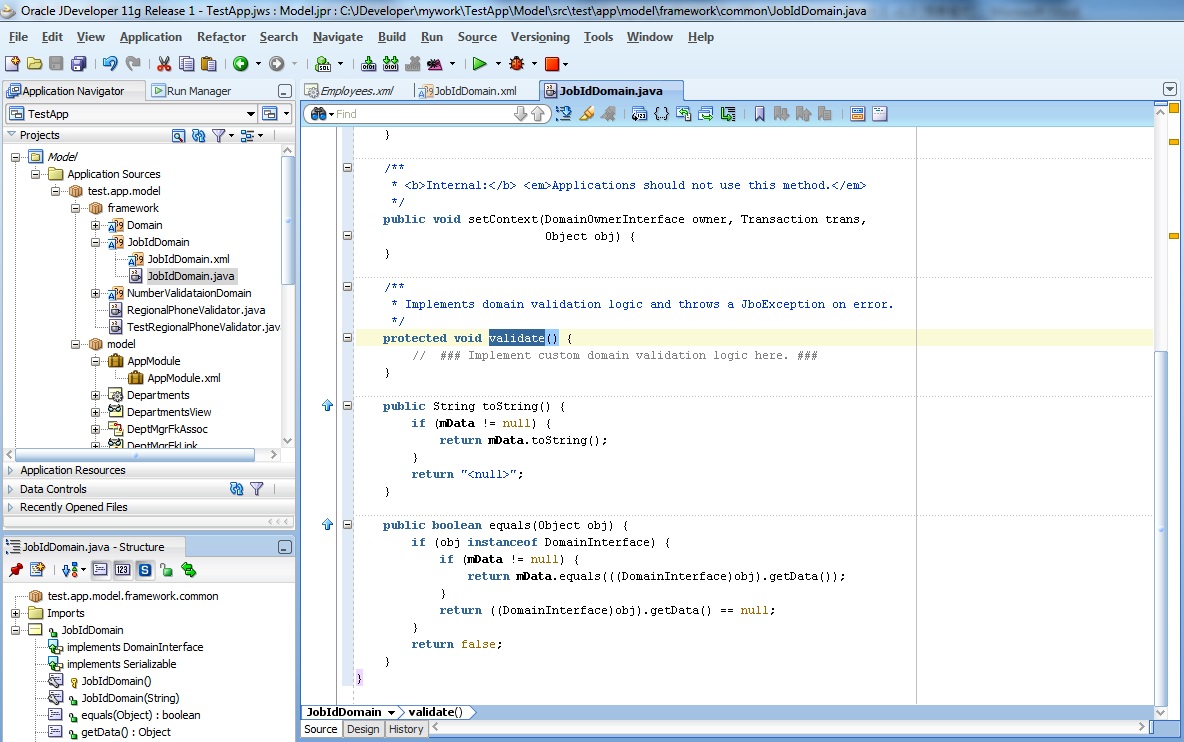Open the JobIdDomain breadcrumb dropdown at the editor bottom
This screenshot has width=1184, height=742.
(x=391, y=712)
